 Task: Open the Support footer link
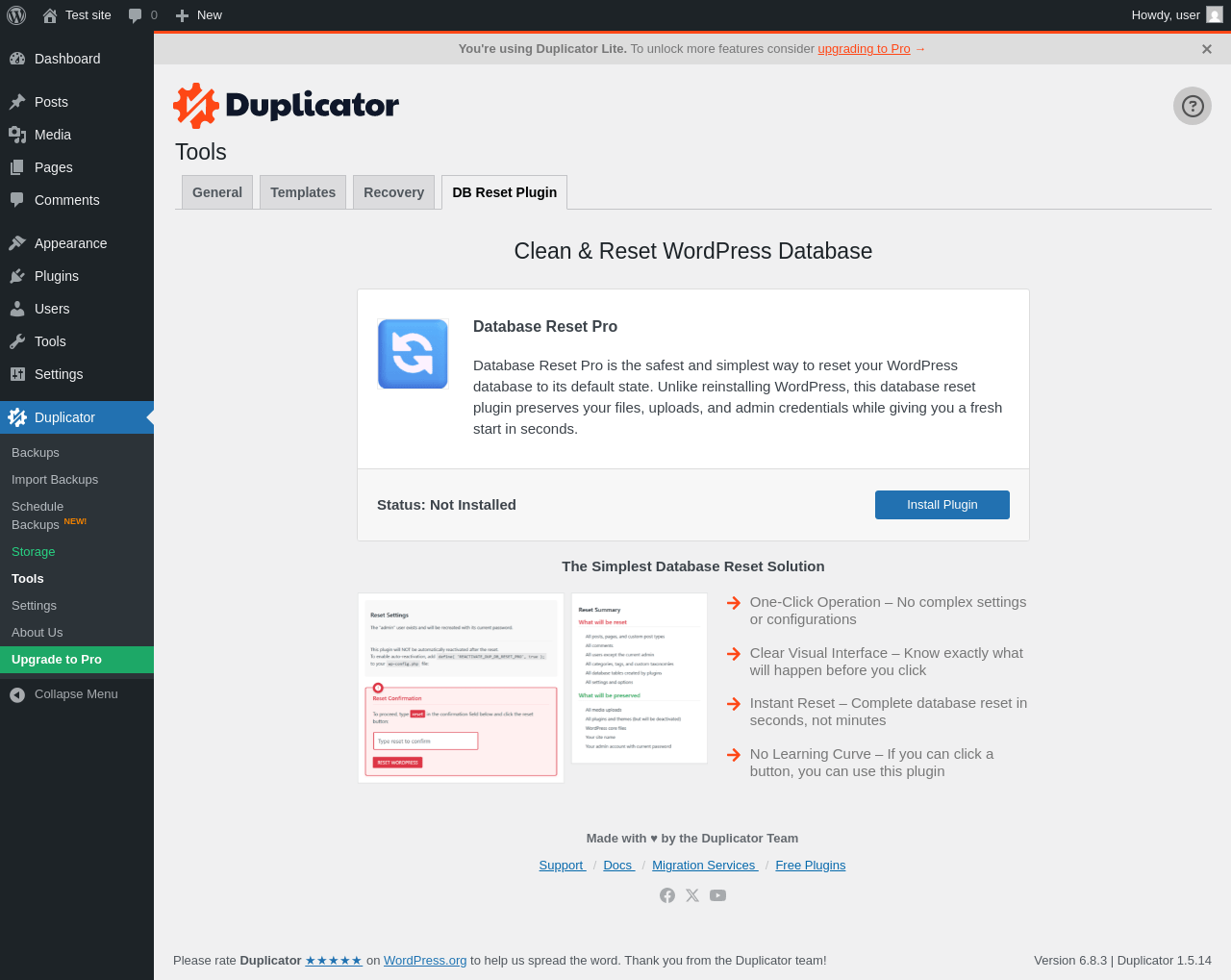[x=563, y=866]
